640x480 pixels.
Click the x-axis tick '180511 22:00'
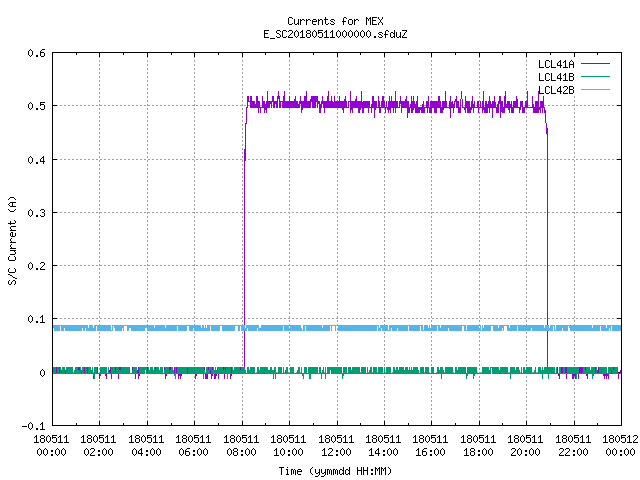coord(573,446)
